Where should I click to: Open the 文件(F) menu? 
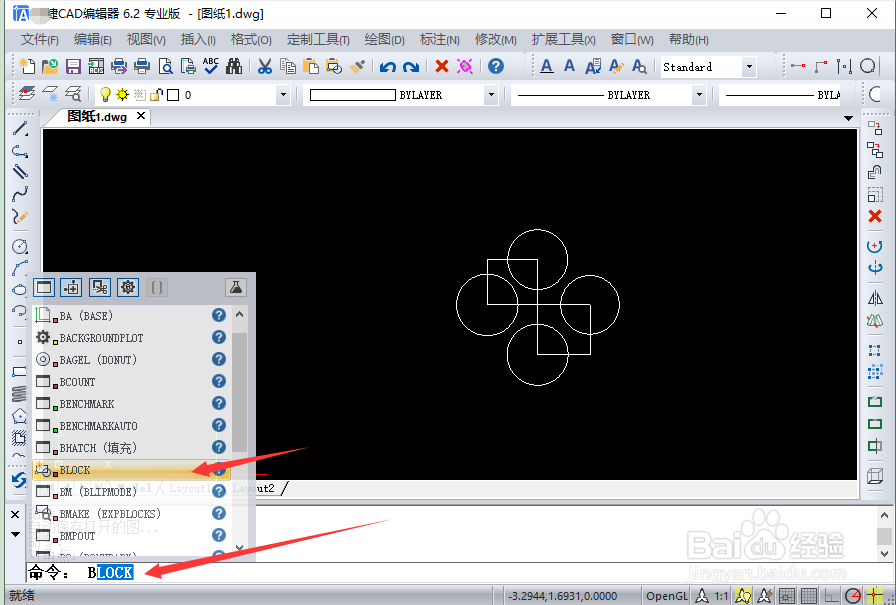[39, 40]
